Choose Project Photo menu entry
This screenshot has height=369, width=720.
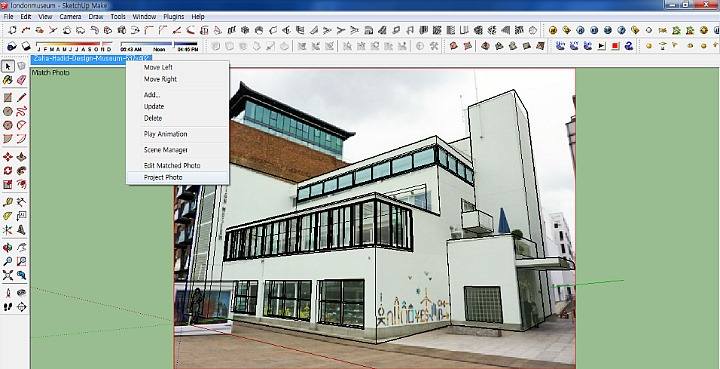coord(177,177)
